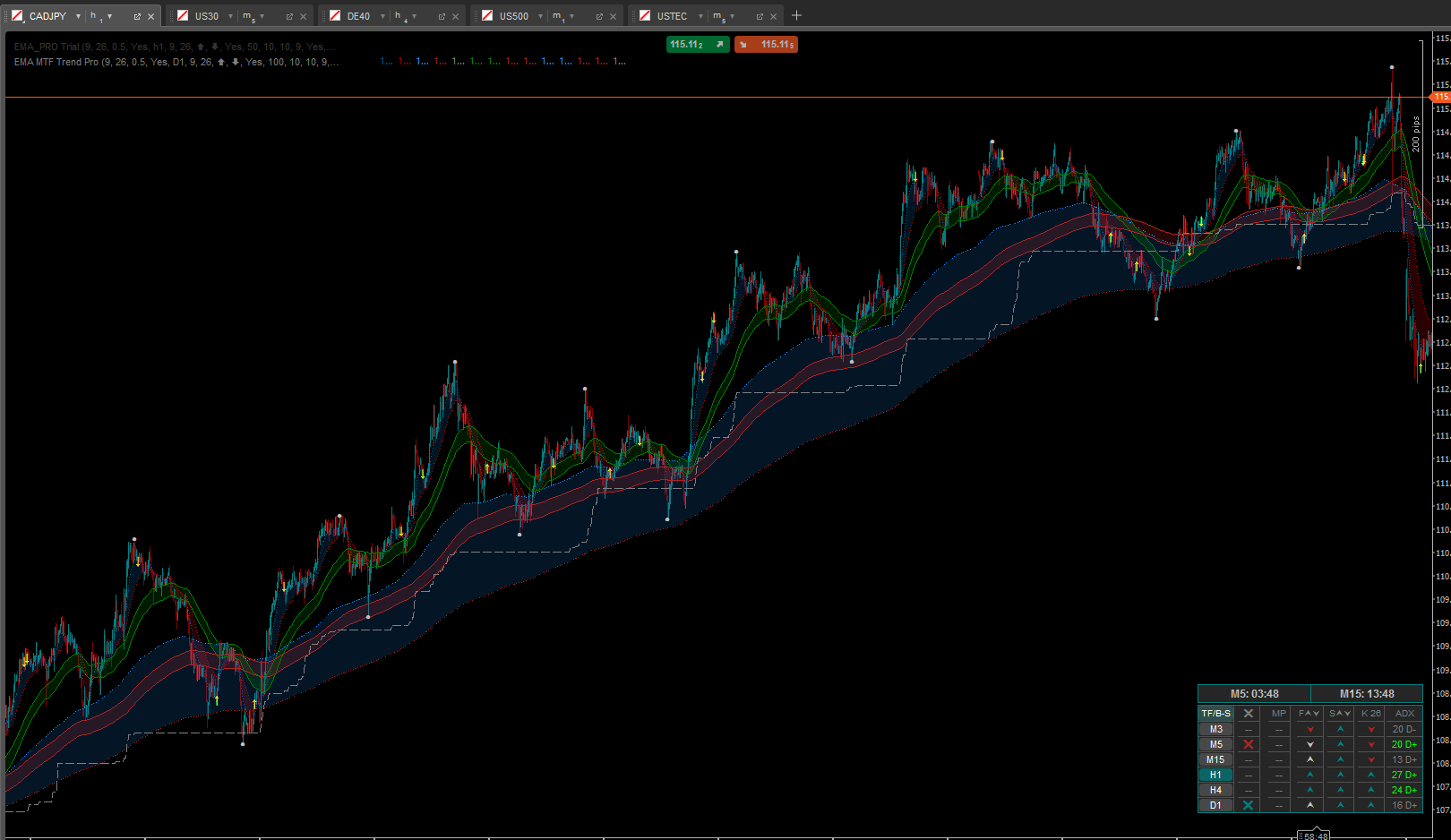
Task: Detach the USTEC chart into new window
Action: [760, 17]
